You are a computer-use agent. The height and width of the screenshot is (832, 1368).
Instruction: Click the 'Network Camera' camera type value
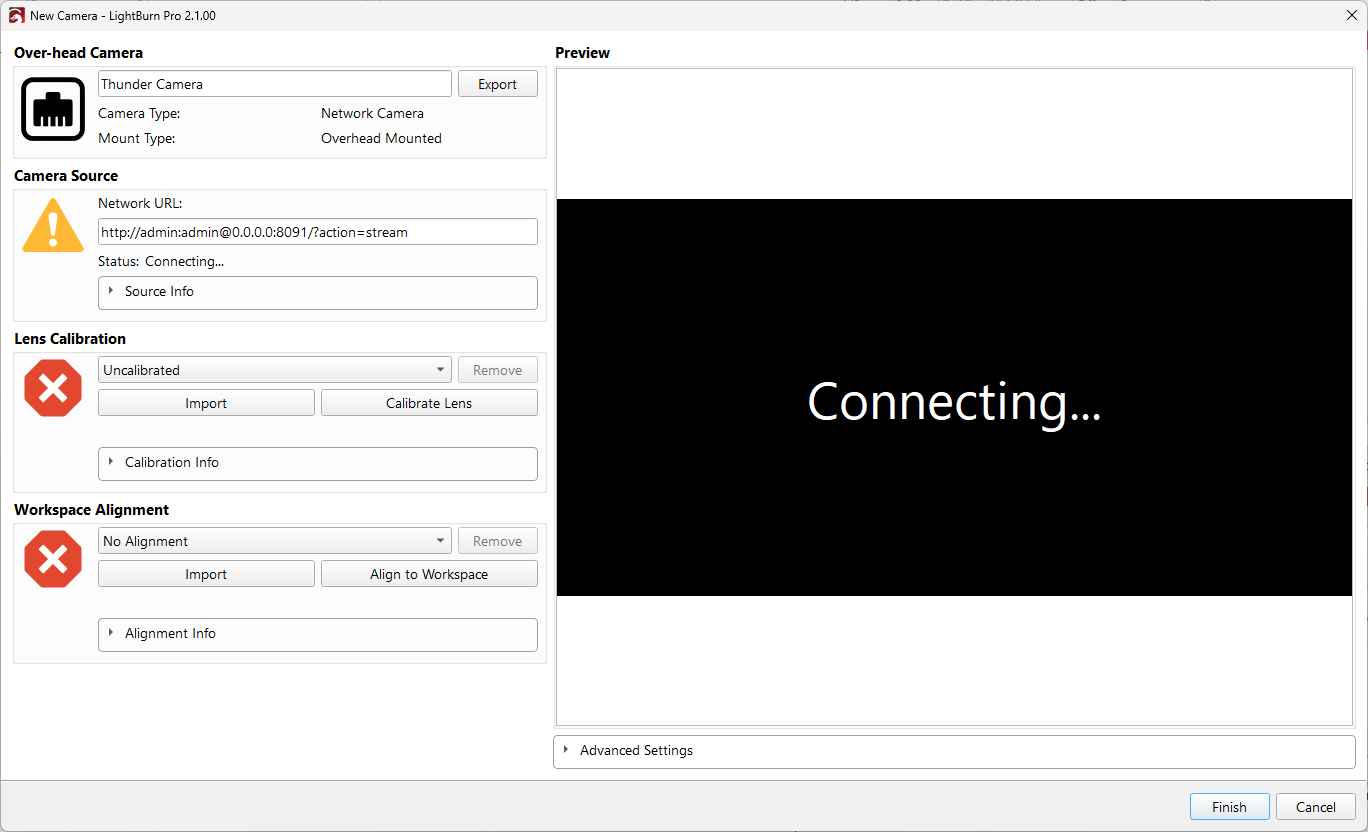[372, 114]
